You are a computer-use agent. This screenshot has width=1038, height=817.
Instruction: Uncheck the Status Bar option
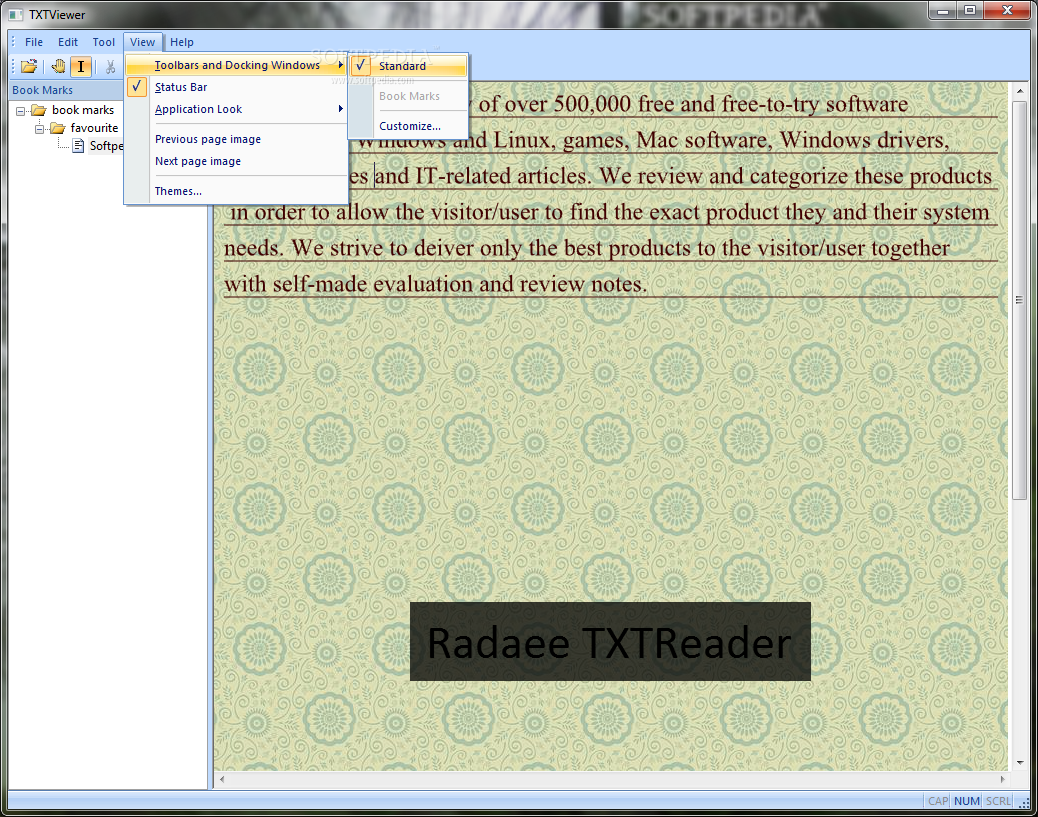pyautogui.click(x=136, y=87)
